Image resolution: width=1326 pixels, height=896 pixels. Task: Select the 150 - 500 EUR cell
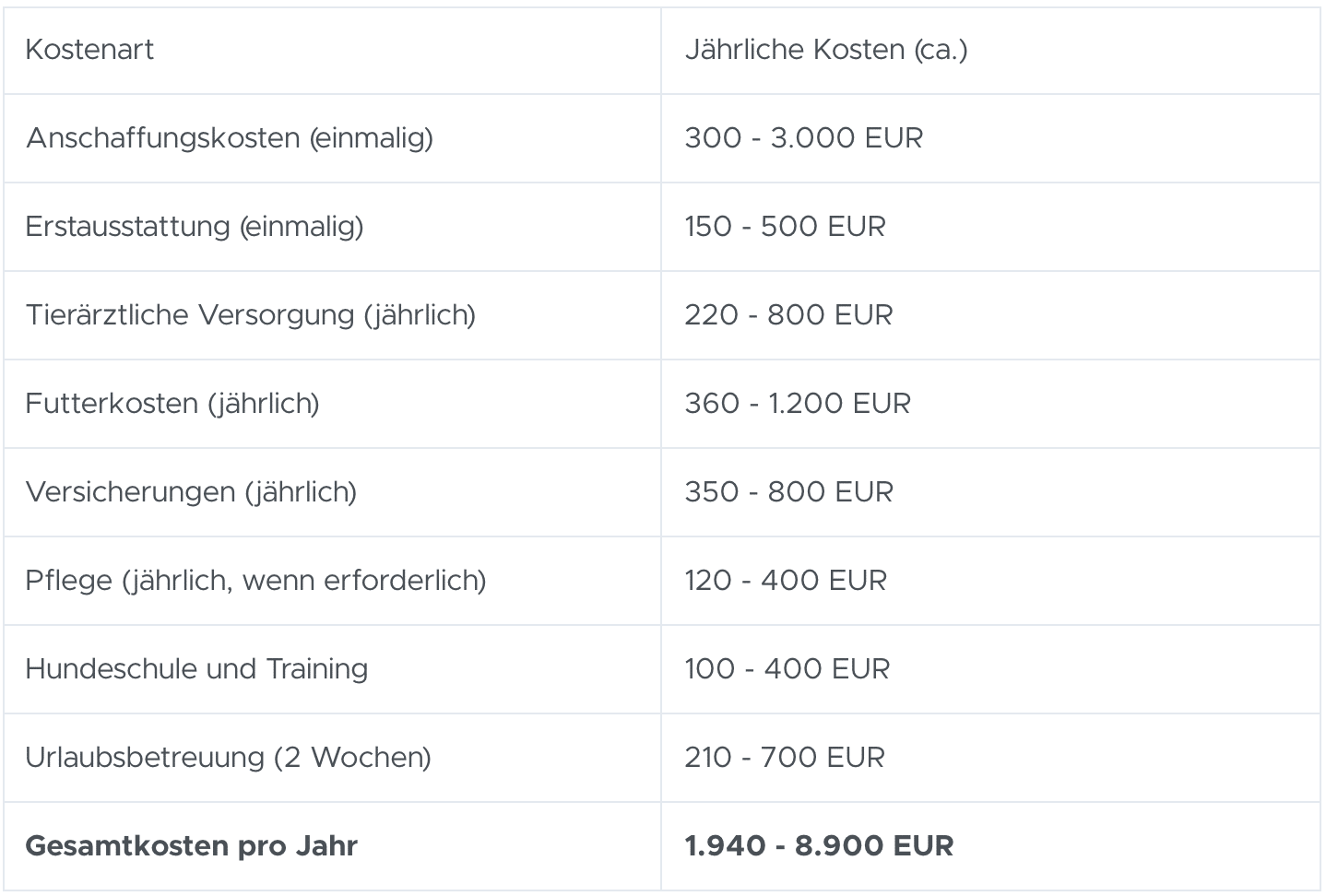[785, 227]
